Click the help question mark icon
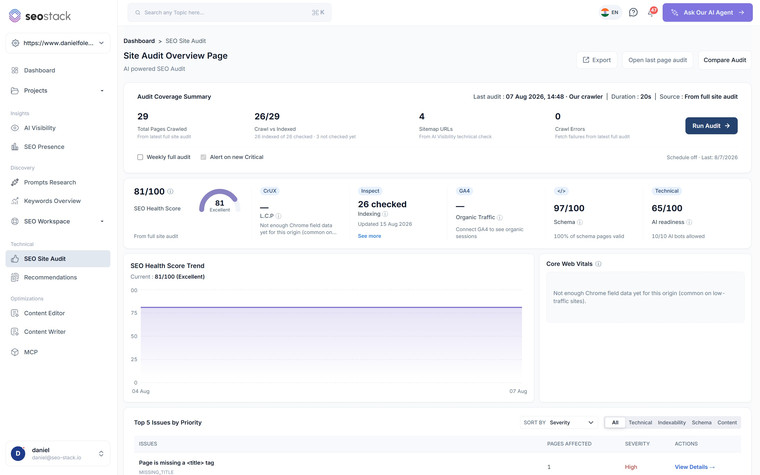 point(633,13)
